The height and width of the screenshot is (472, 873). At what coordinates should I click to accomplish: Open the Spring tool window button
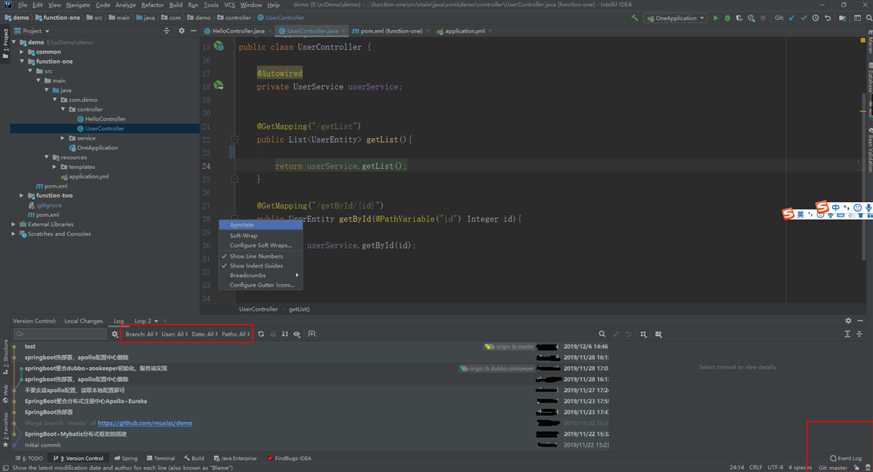126,458
